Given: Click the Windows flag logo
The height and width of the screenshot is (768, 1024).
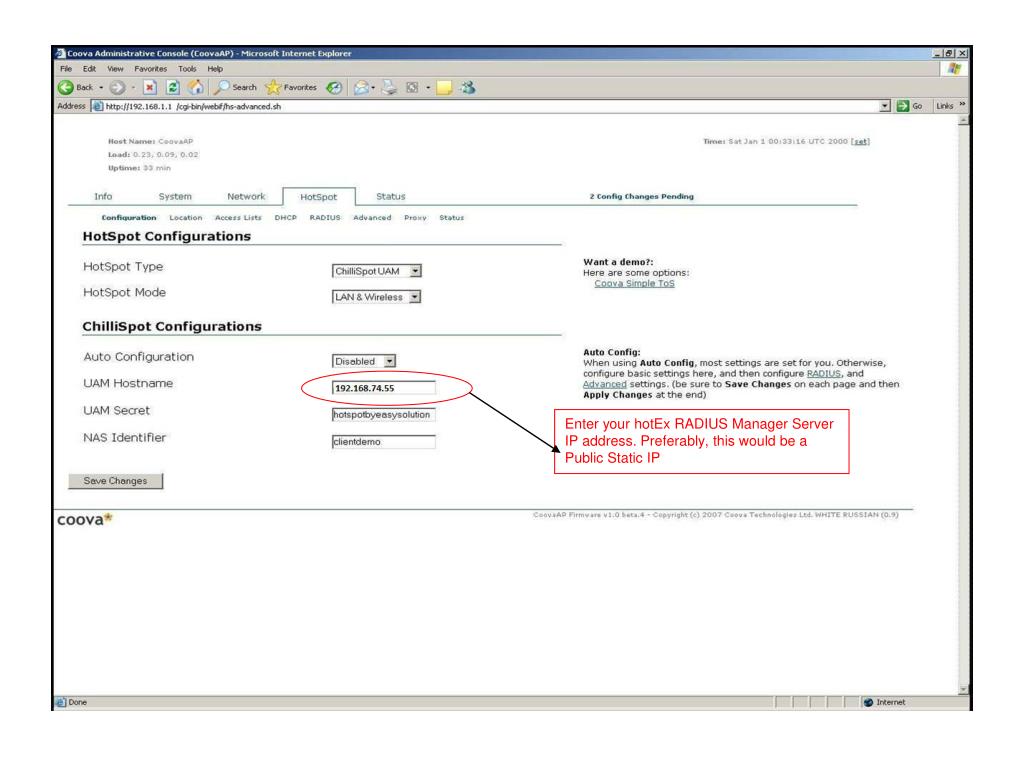Looking at the screenshot, I should pos(954,69).
